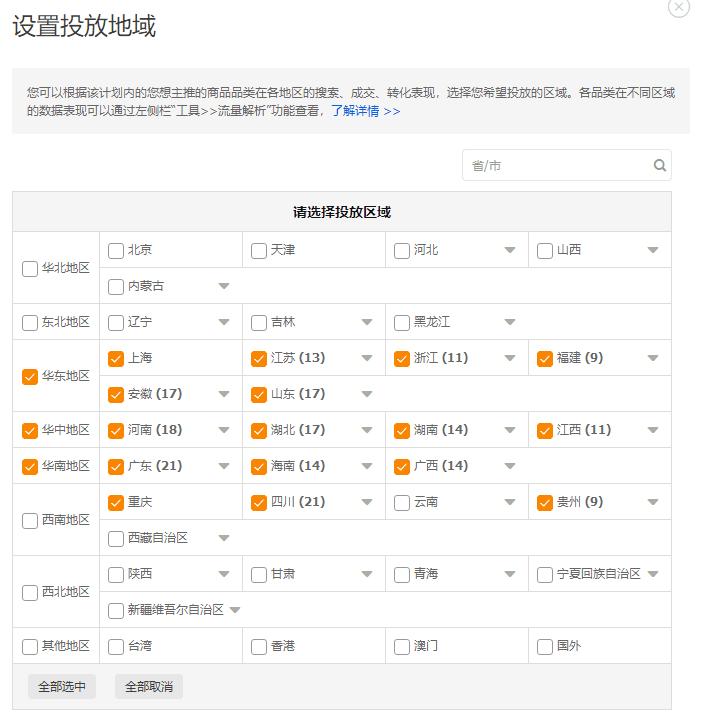
Task: Uncheck the 广东 (21) checkbox
Action: 116,466
